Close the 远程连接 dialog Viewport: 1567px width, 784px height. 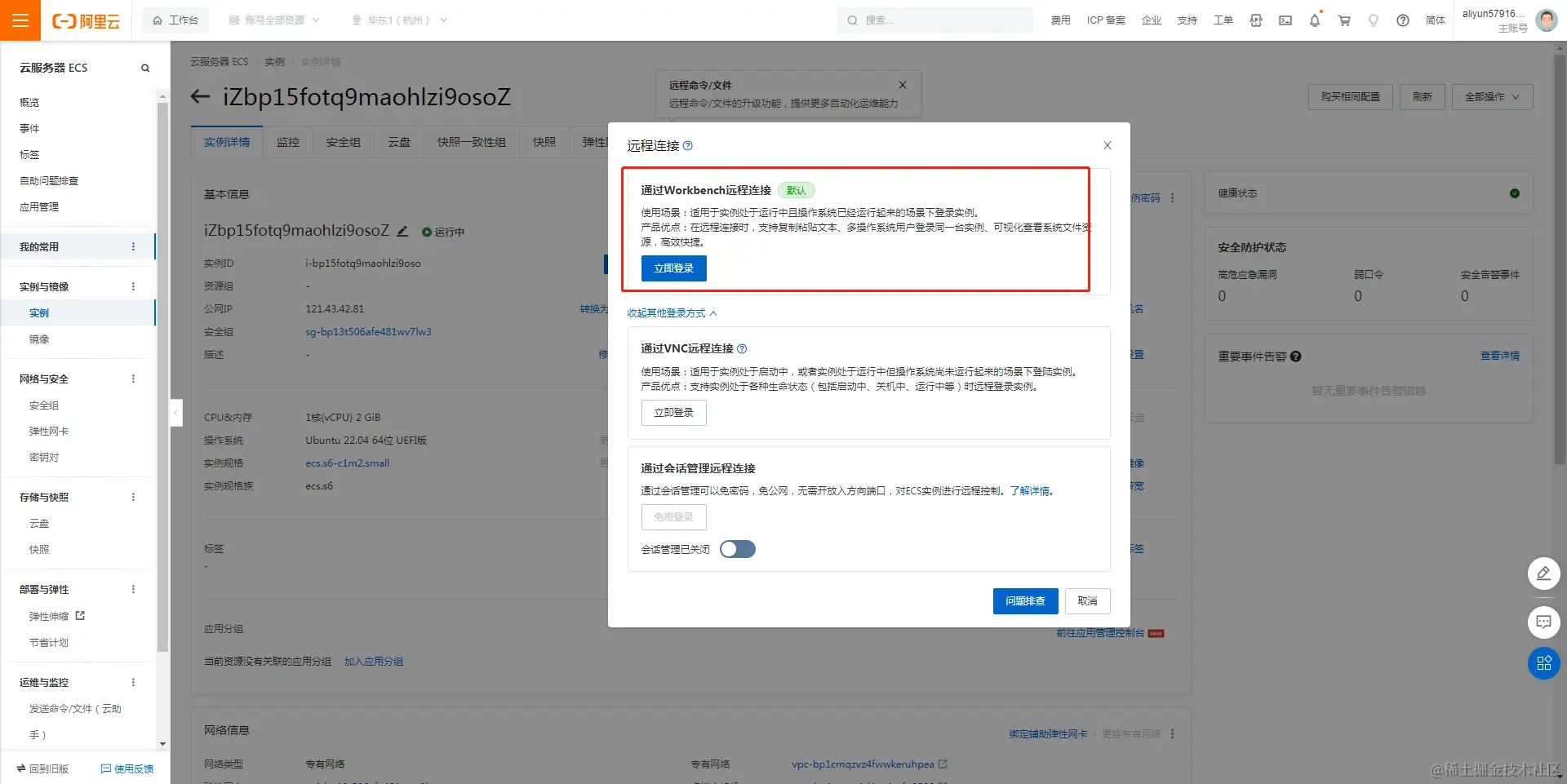point(1108,145)
